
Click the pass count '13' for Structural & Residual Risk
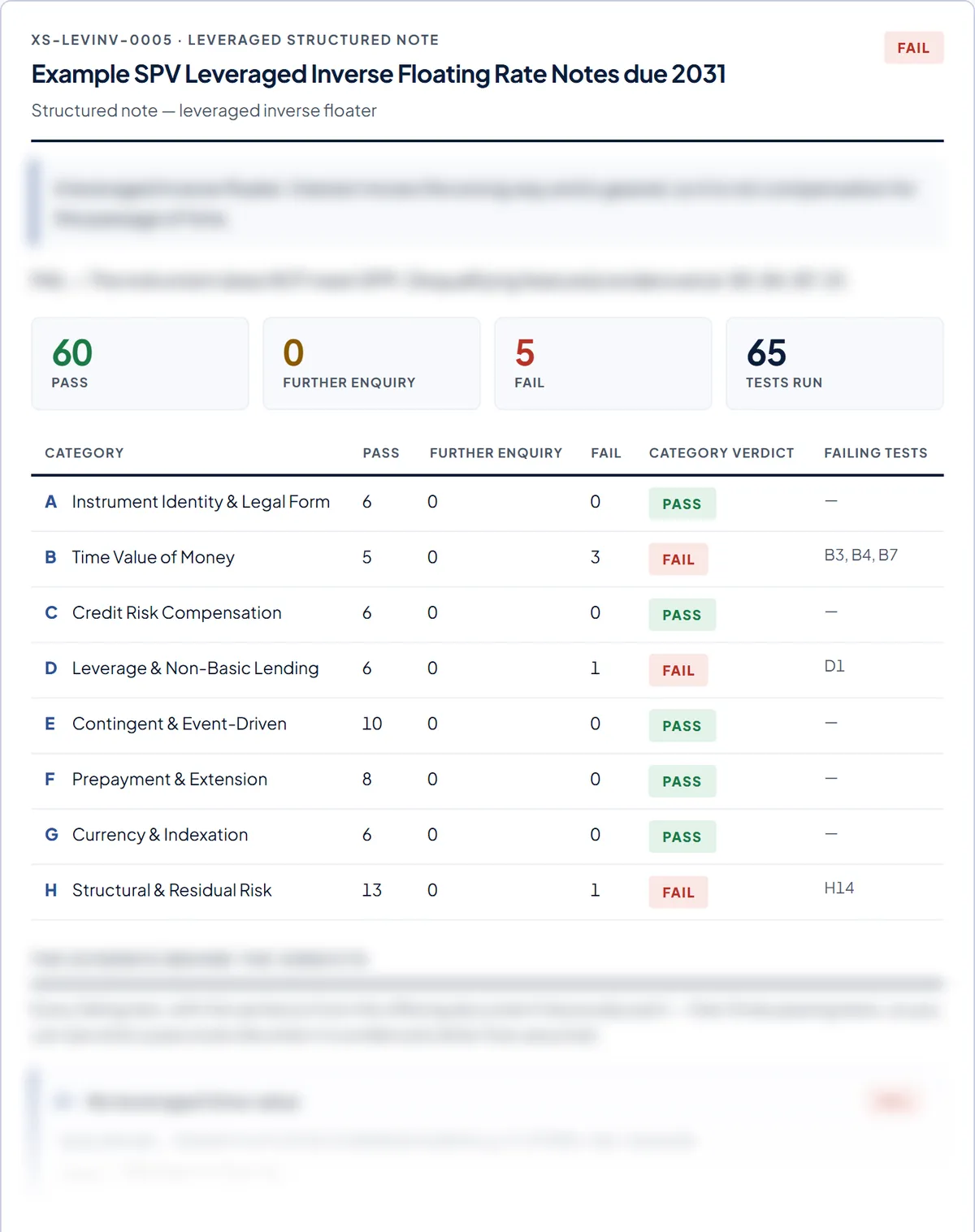click(372, 890)
